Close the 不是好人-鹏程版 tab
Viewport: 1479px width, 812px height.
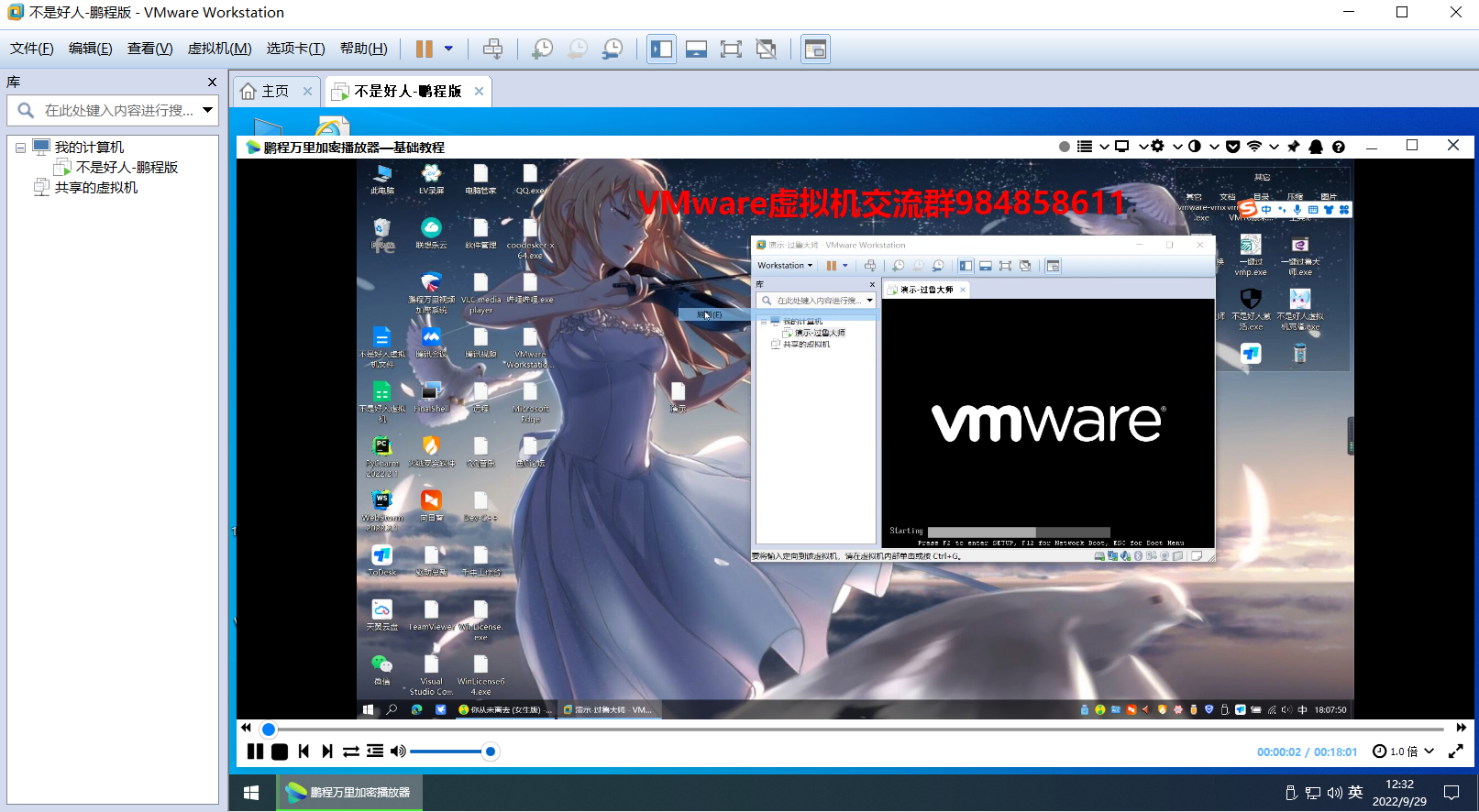[479, 92]
